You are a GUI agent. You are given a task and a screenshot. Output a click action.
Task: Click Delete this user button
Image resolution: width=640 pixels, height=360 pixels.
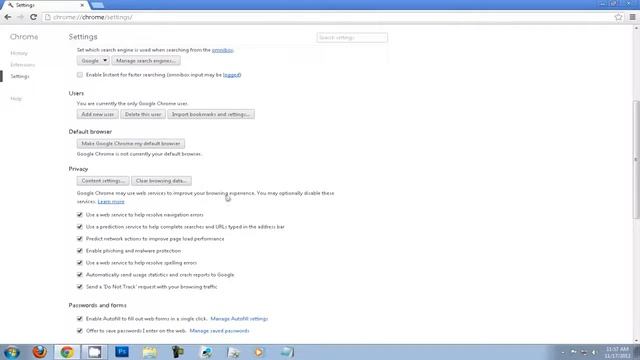point(143,114)
